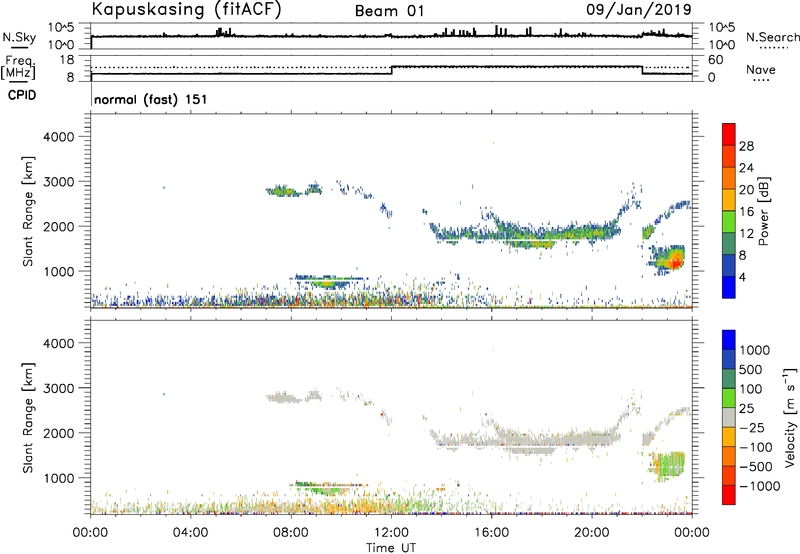Click the "4" label on the Power color bar

click(742, 278)
